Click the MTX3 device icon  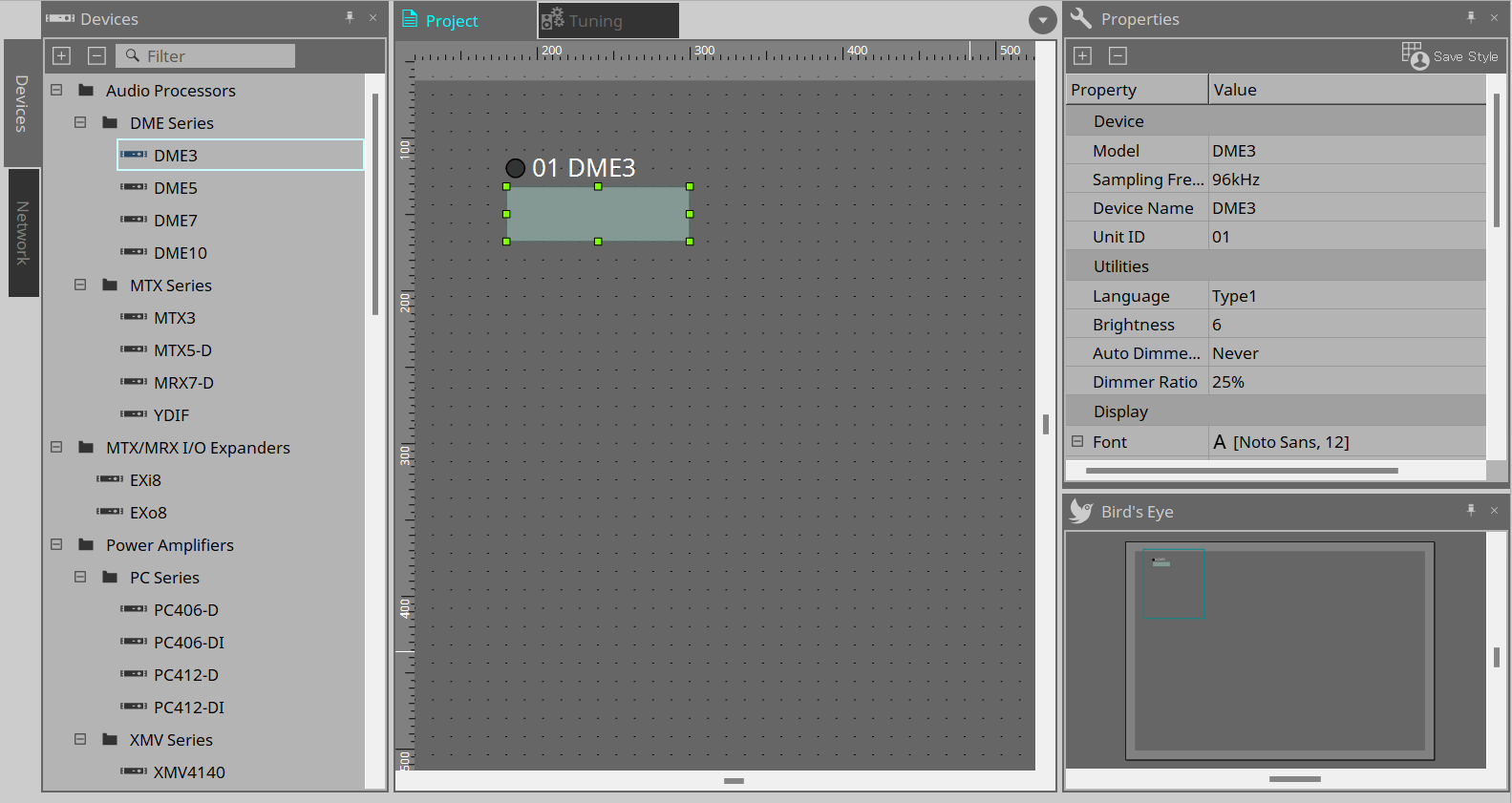[x=134, y=317]
